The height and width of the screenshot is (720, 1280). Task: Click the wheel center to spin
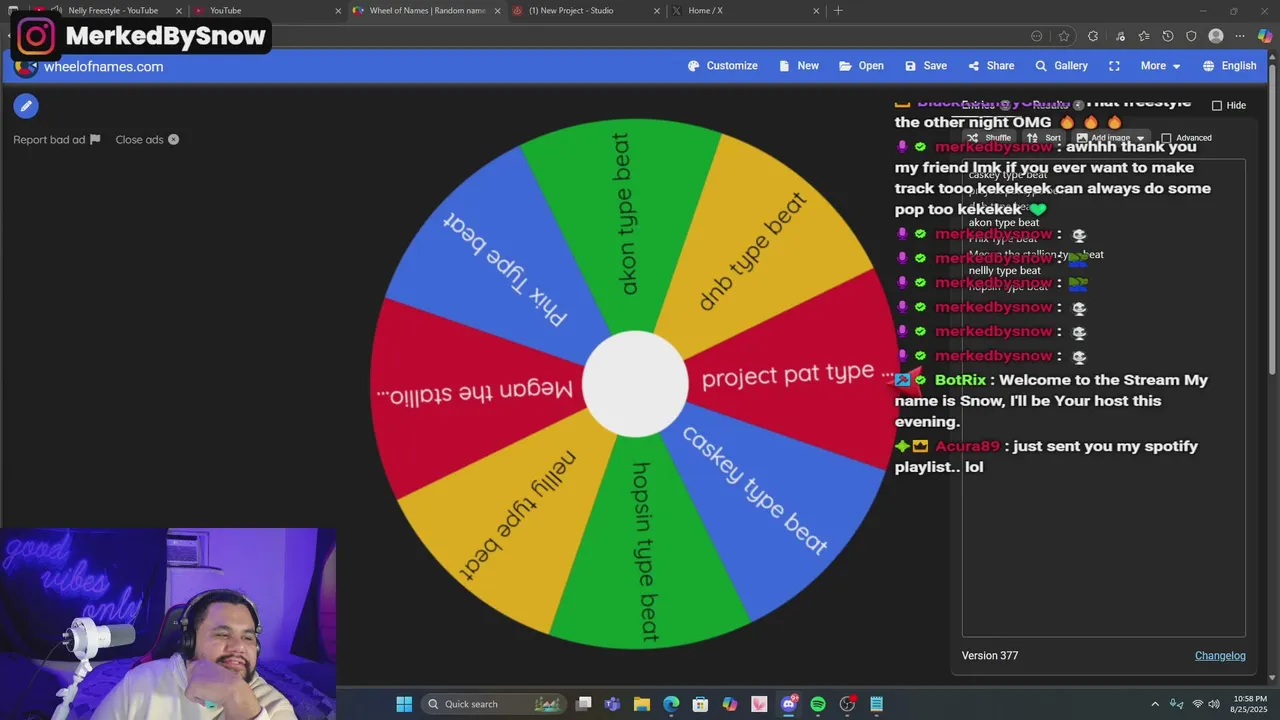(x=635, y=383)
